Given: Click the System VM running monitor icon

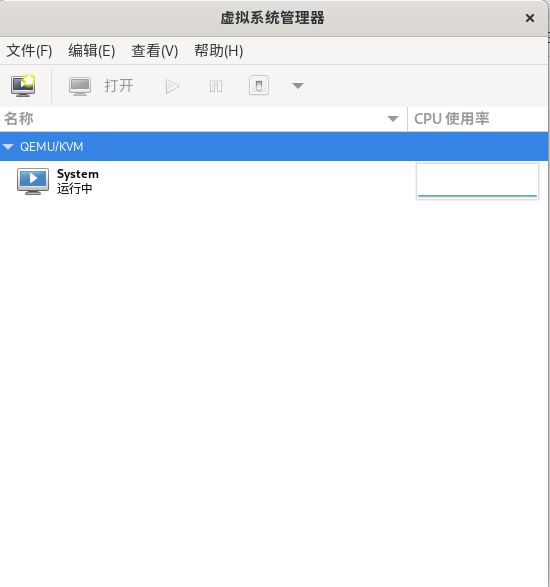Looking at the screenshot, I should pos(33,182).
